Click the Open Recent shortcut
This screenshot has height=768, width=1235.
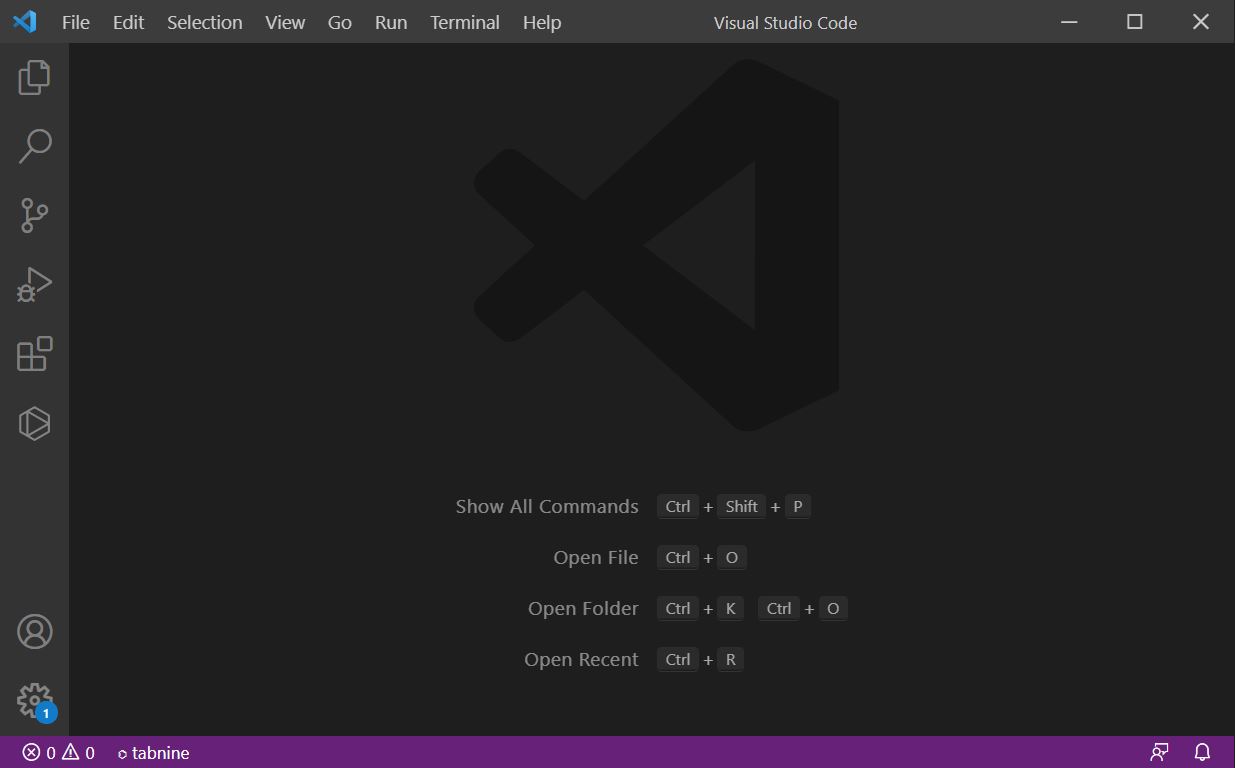tap(581, 659)
